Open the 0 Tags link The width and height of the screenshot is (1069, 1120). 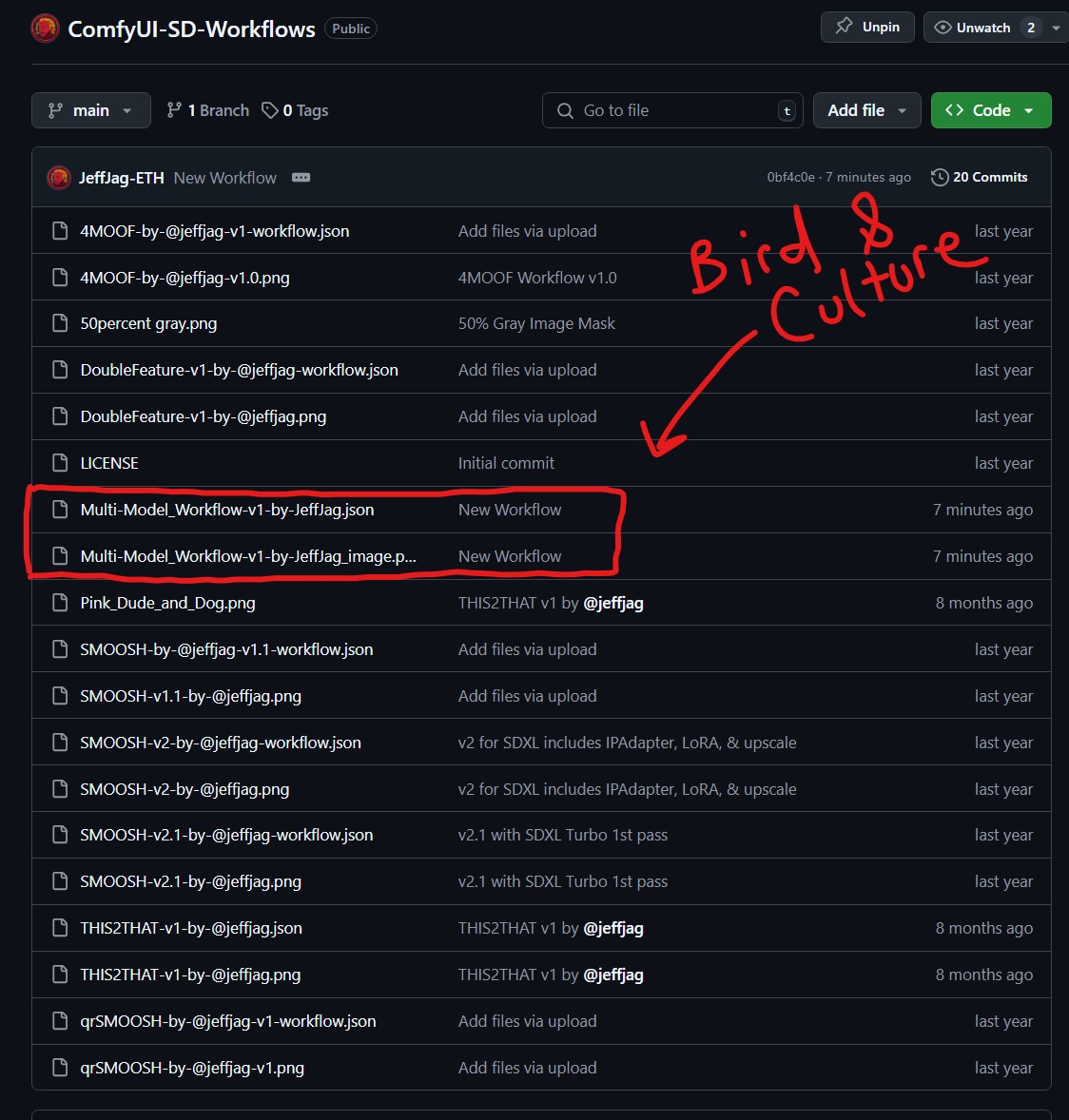(x=295, y=110)
